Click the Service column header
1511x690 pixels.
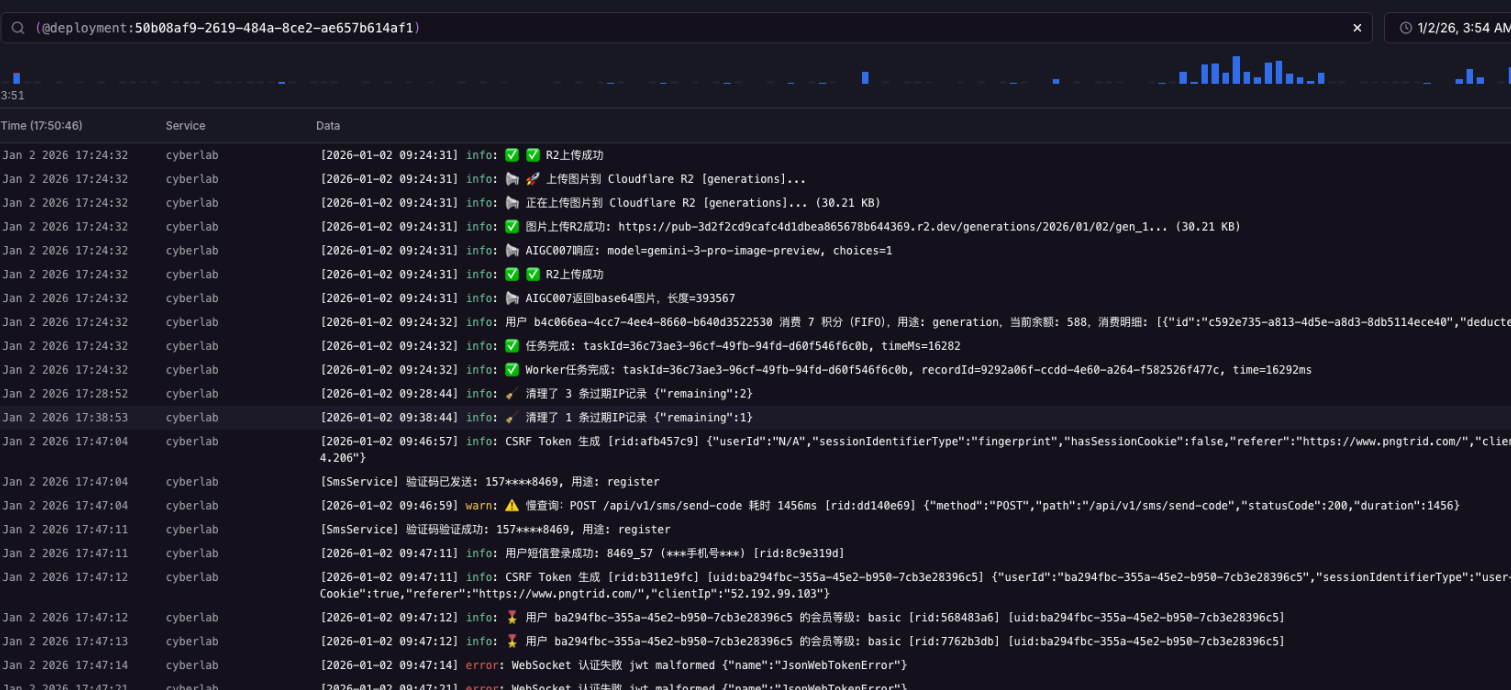pyautogui.click(x=185, y=126)
